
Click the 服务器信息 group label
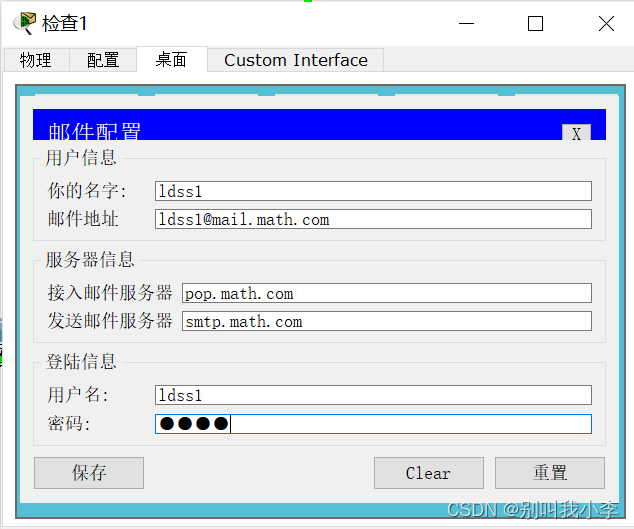pyautogui.click(x=90, y=260)
